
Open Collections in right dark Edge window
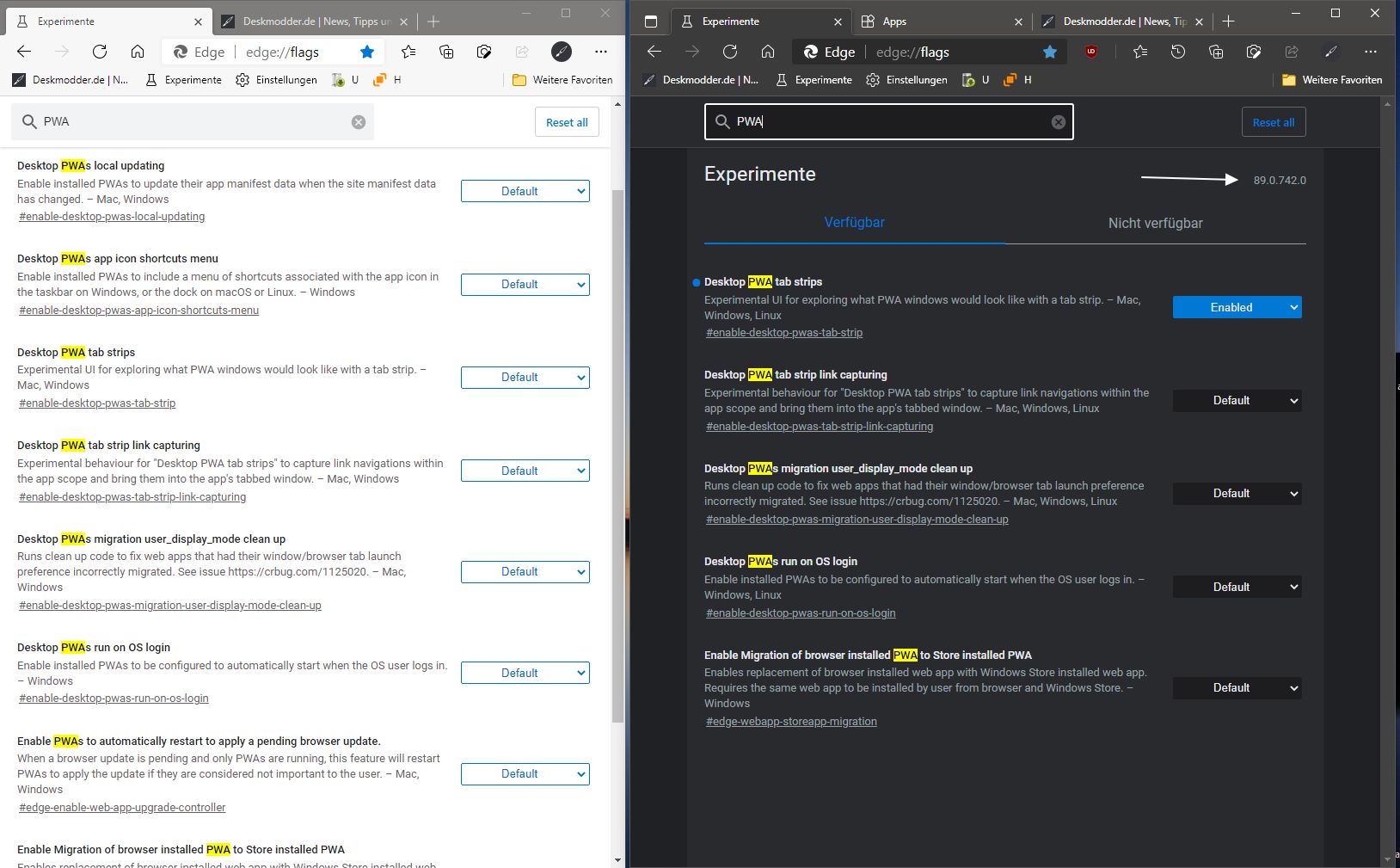pyautogui.click(x=1216, y=52)
